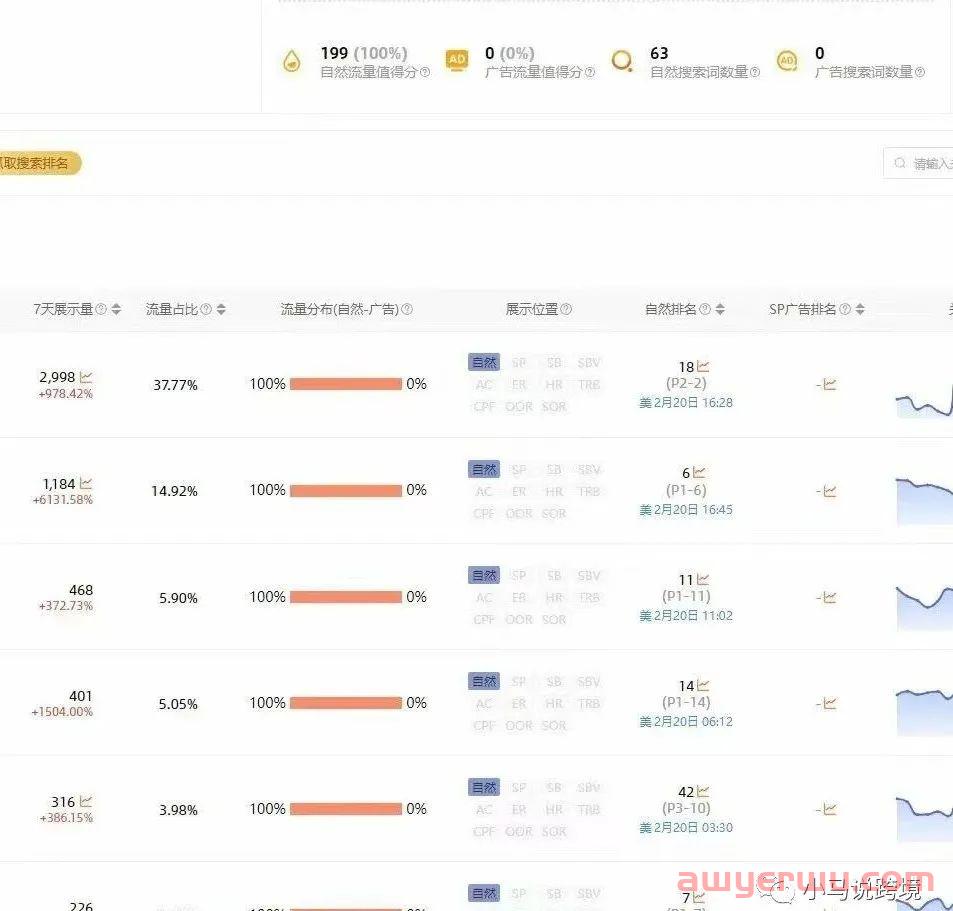Screen dimensions: 953x911
Task: Open rank history chart icon beside rank 6
Action: point(699,472)
